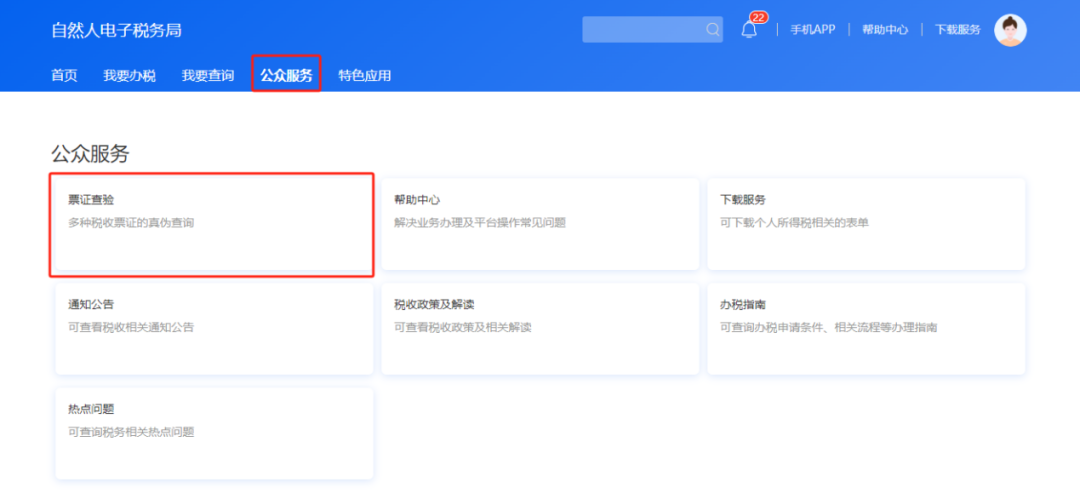
Task: Open the notification bell icon
Action: (x=749, y=30)
